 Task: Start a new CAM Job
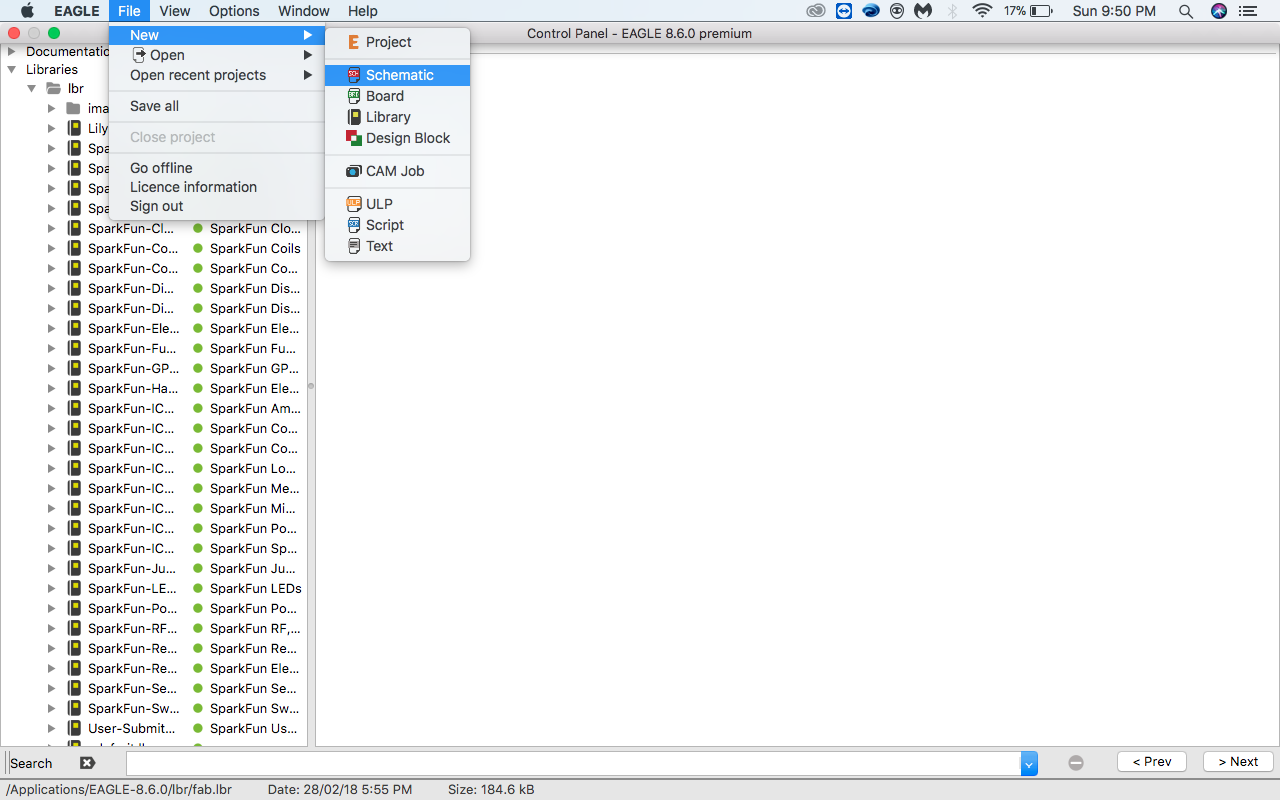click(397, 171)
